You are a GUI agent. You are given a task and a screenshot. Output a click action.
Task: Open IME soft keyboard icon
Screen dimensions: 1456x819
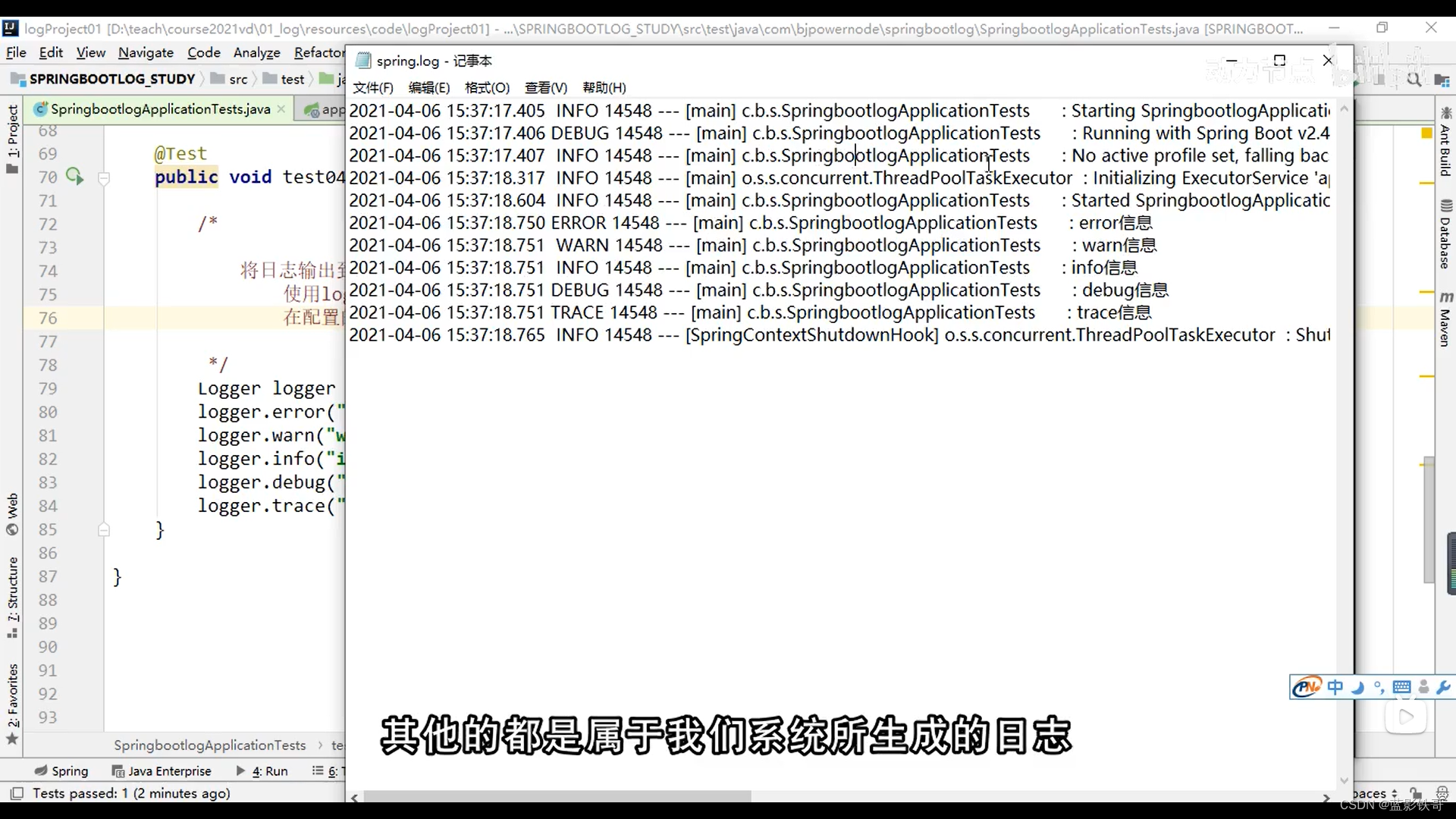pyautogui.click(x=1401, y=687)
